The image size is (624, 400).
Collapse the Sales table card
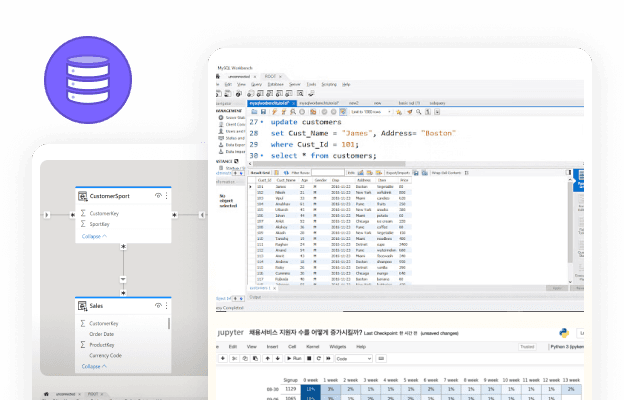tap(94, 366)
